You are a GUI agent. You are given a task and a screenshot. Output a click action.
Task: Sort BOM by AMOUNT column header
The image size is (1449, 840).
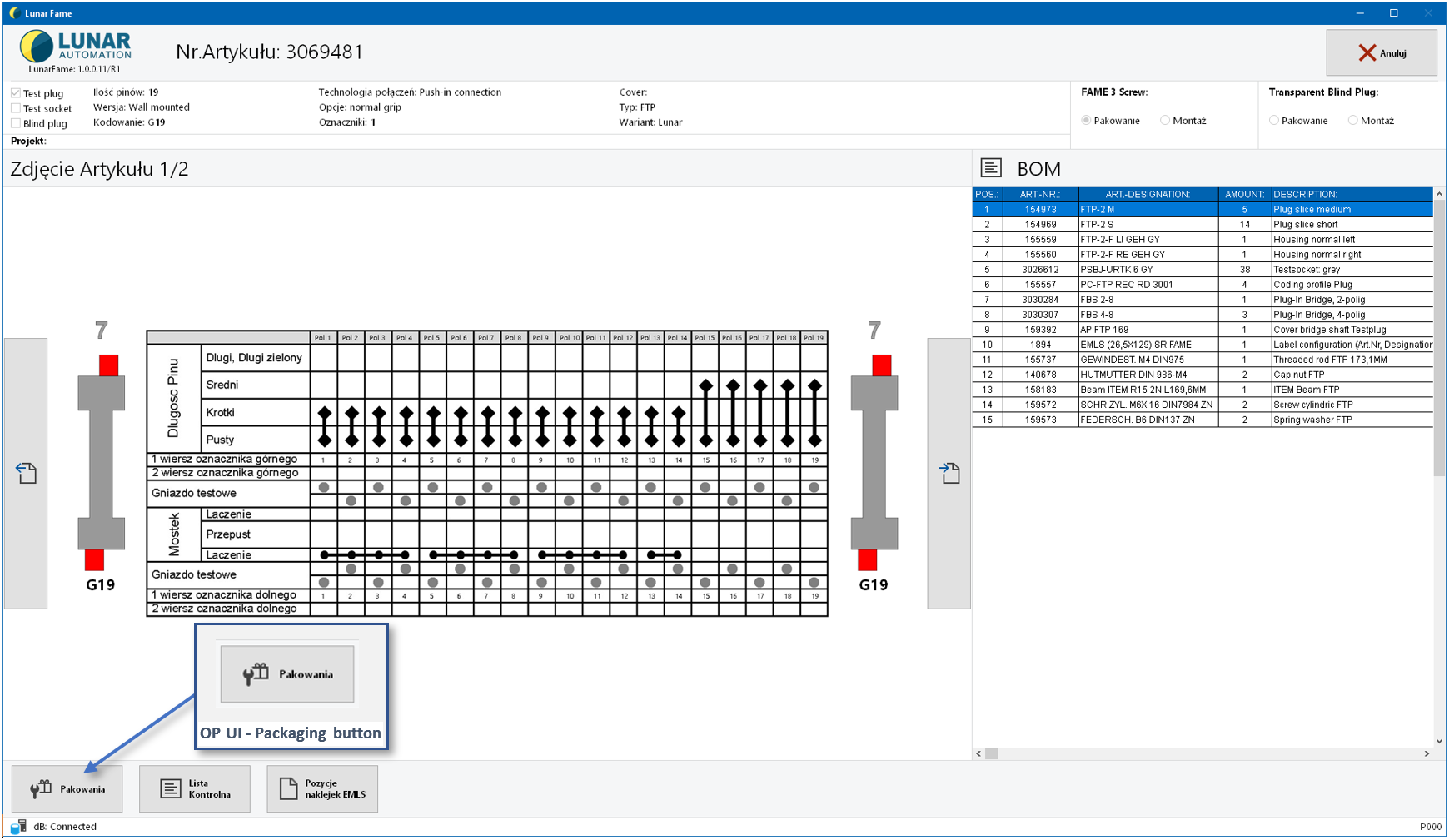[1244, 194]
